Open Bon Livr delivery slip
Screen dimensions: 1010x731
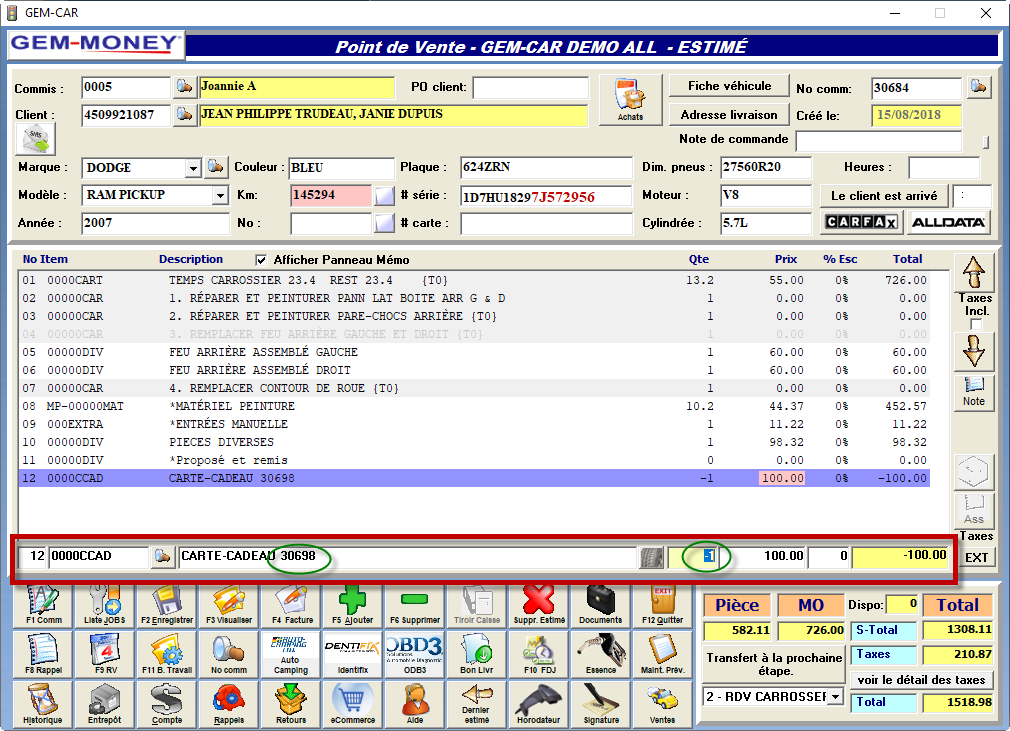(x=477, y=654)
